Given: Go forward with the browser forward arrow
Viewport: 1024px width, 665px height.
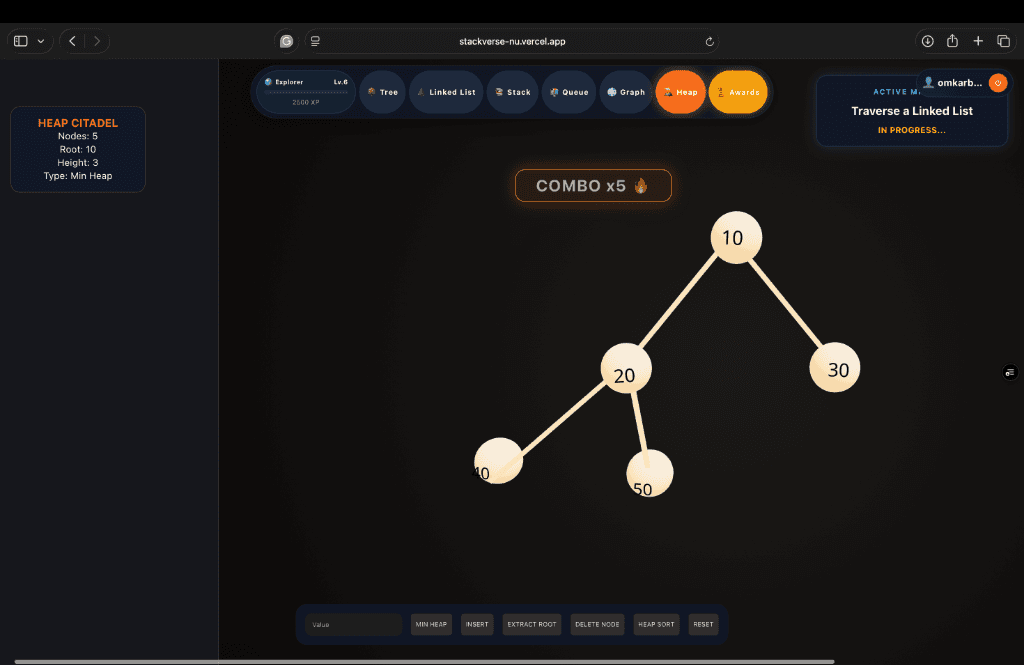Looking at the screenshot, I should click(x=97, y=41).
